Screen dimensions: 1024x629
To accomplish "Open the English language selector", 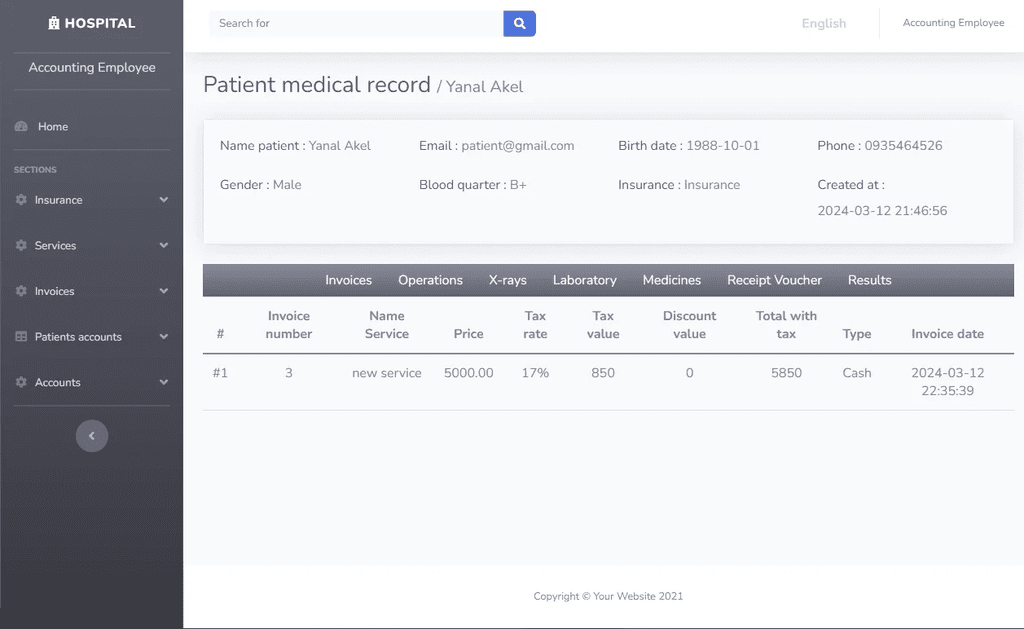I will pos(824,24).
